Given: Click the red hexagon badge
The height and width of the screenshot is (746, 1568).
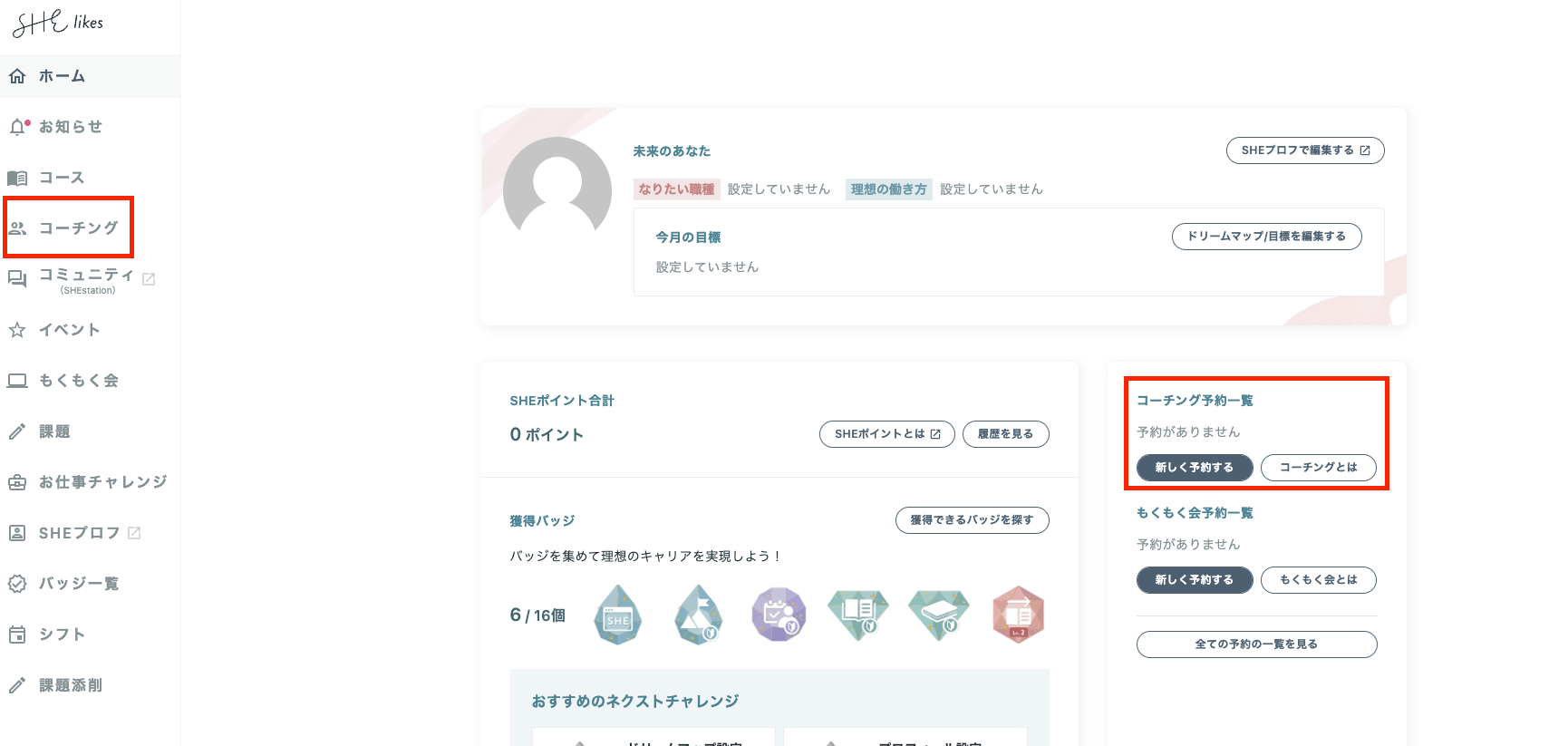Looking at the screenshot, I should 1019,615.
